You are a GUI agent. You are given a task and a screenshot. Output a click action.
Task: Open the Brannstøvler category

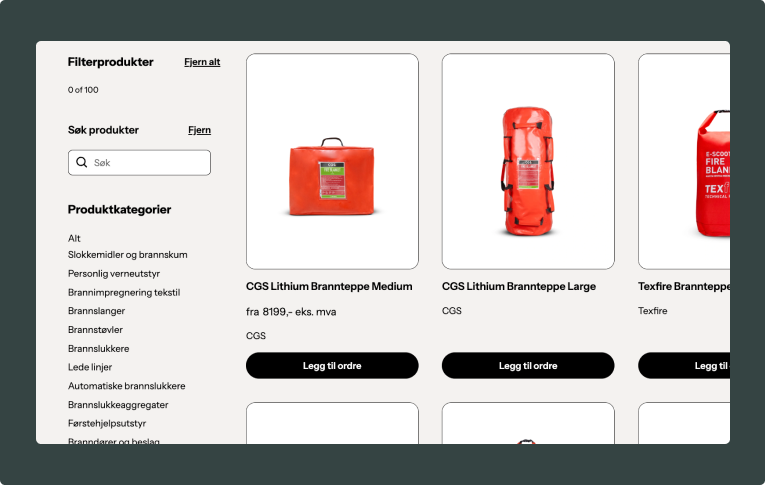(95, 330)
